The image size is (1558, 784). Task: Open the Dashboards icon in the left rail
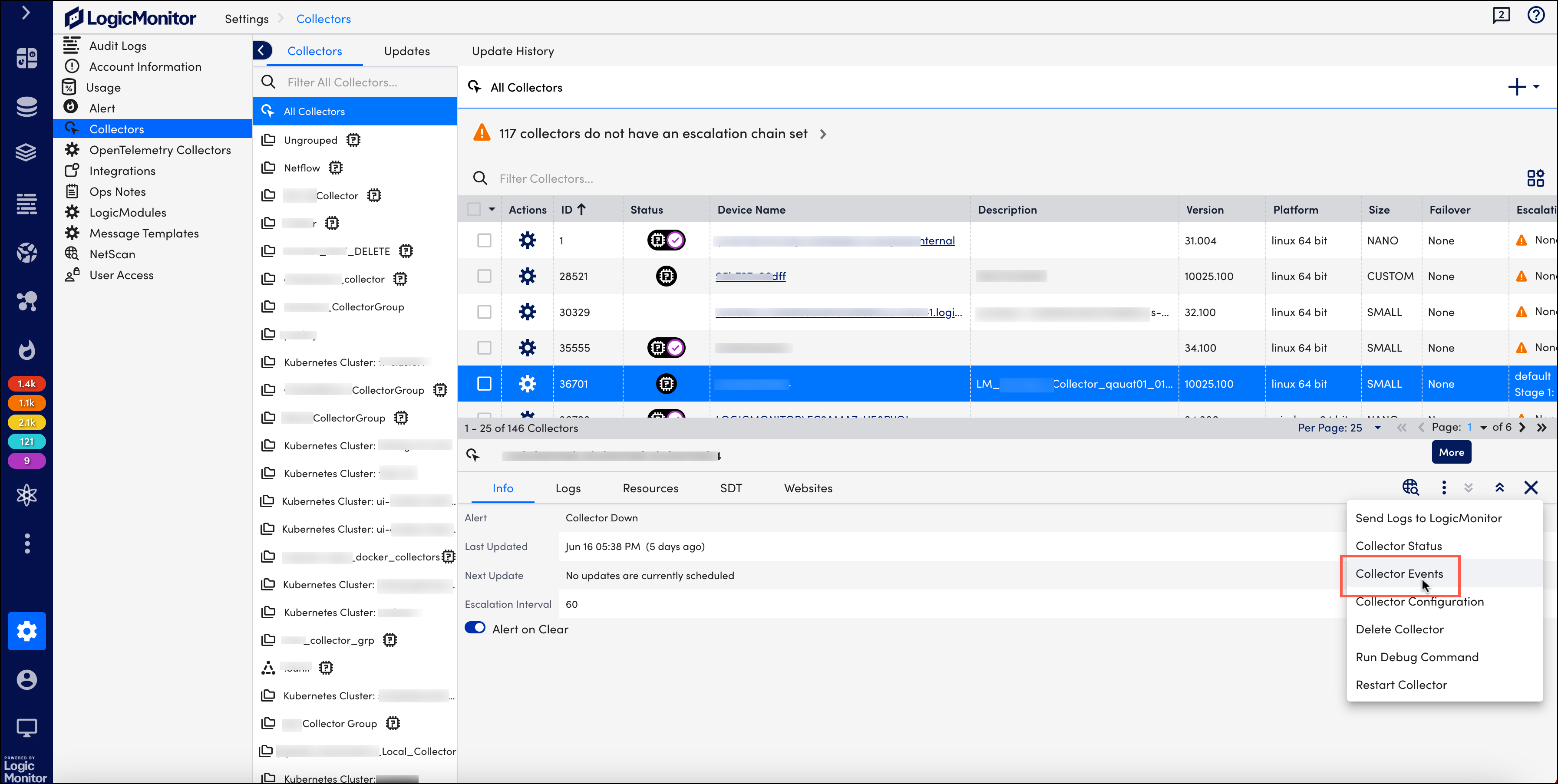(26, 58)
